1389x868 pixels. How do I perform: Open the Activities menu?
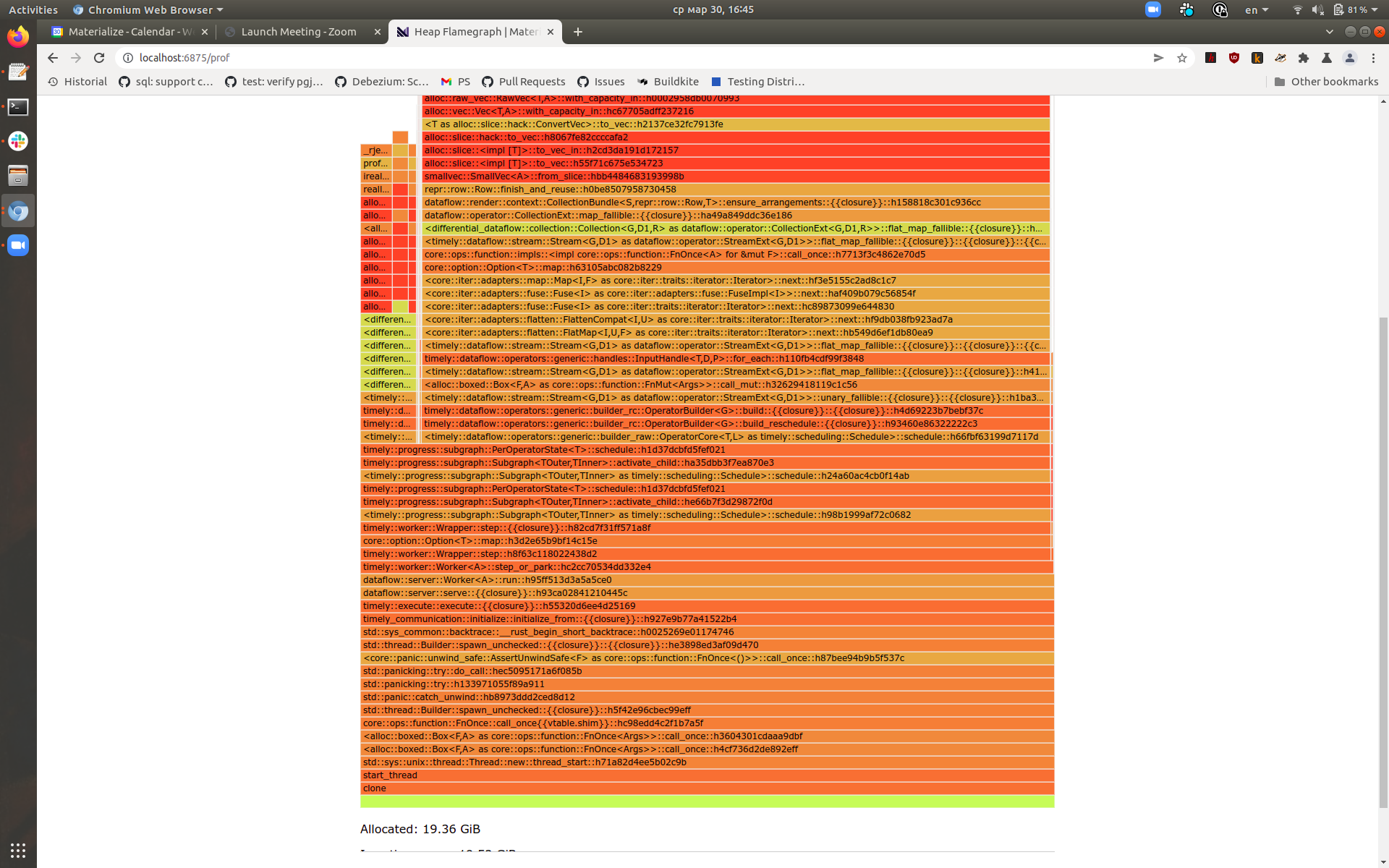[33, 9]
